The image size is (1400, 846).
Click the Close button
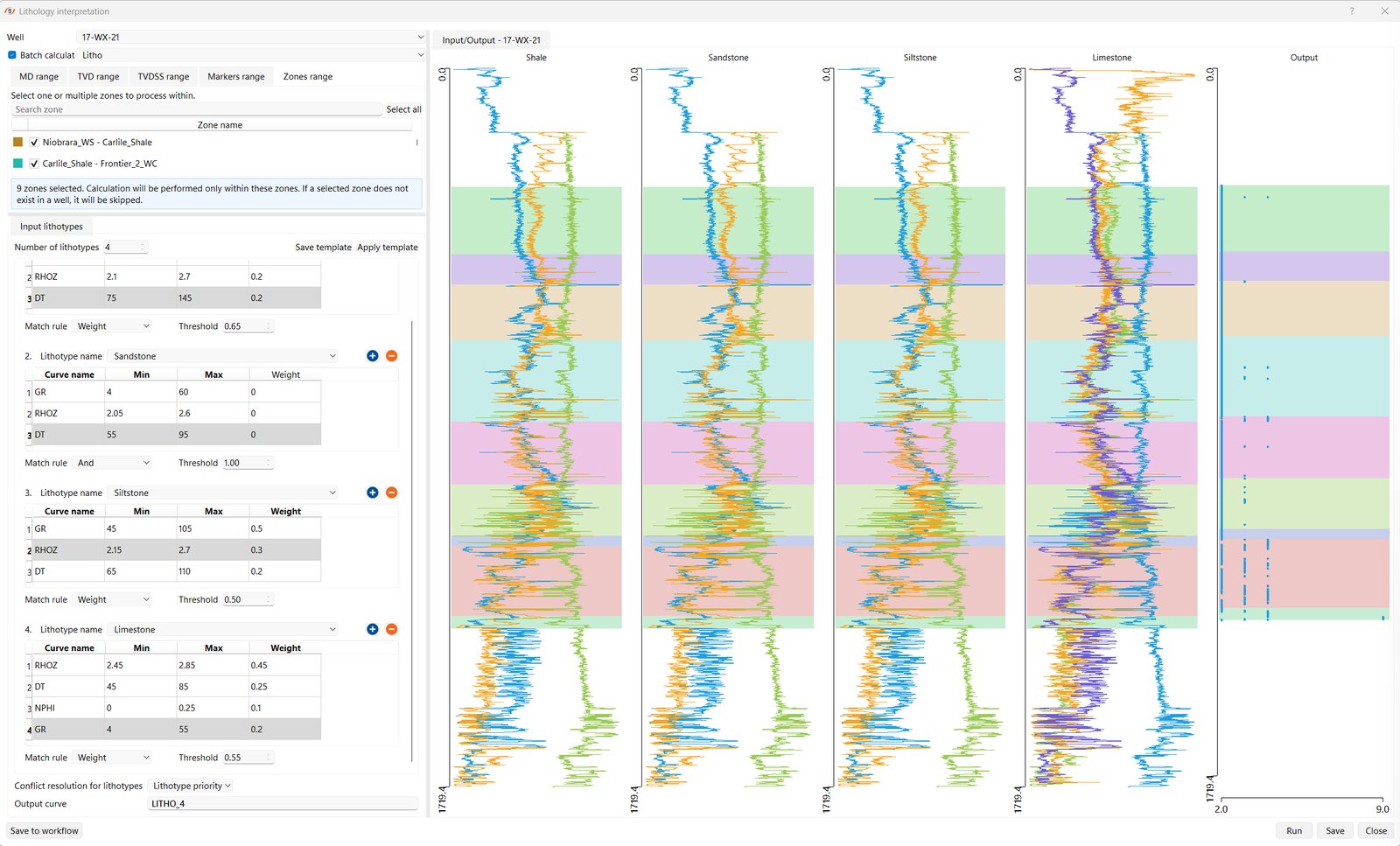coord(1375,831)
